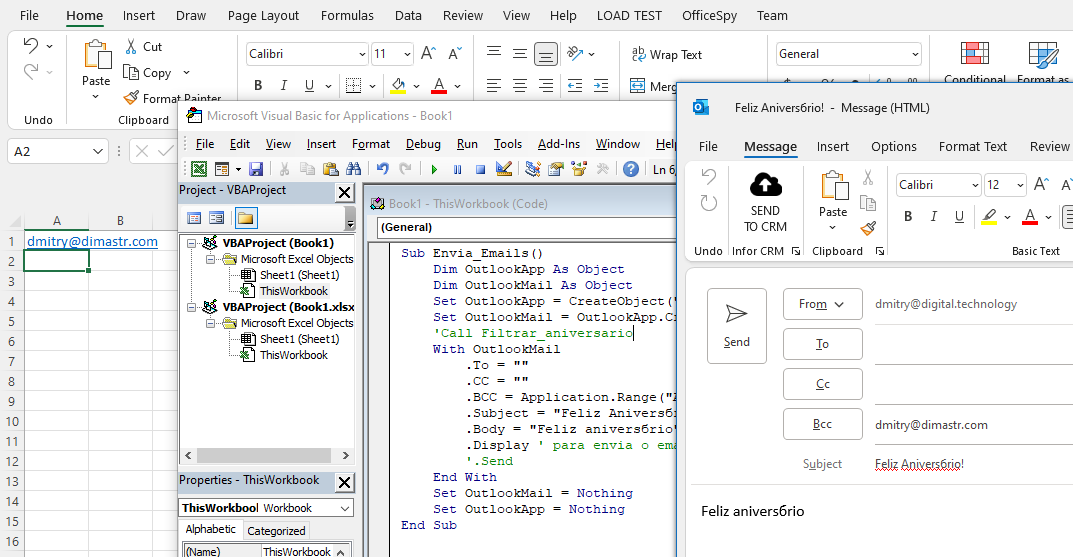Open Excel font name Calibri dropdown
The height and width of the screenshot is (557, 1073).
pos(362,54)
